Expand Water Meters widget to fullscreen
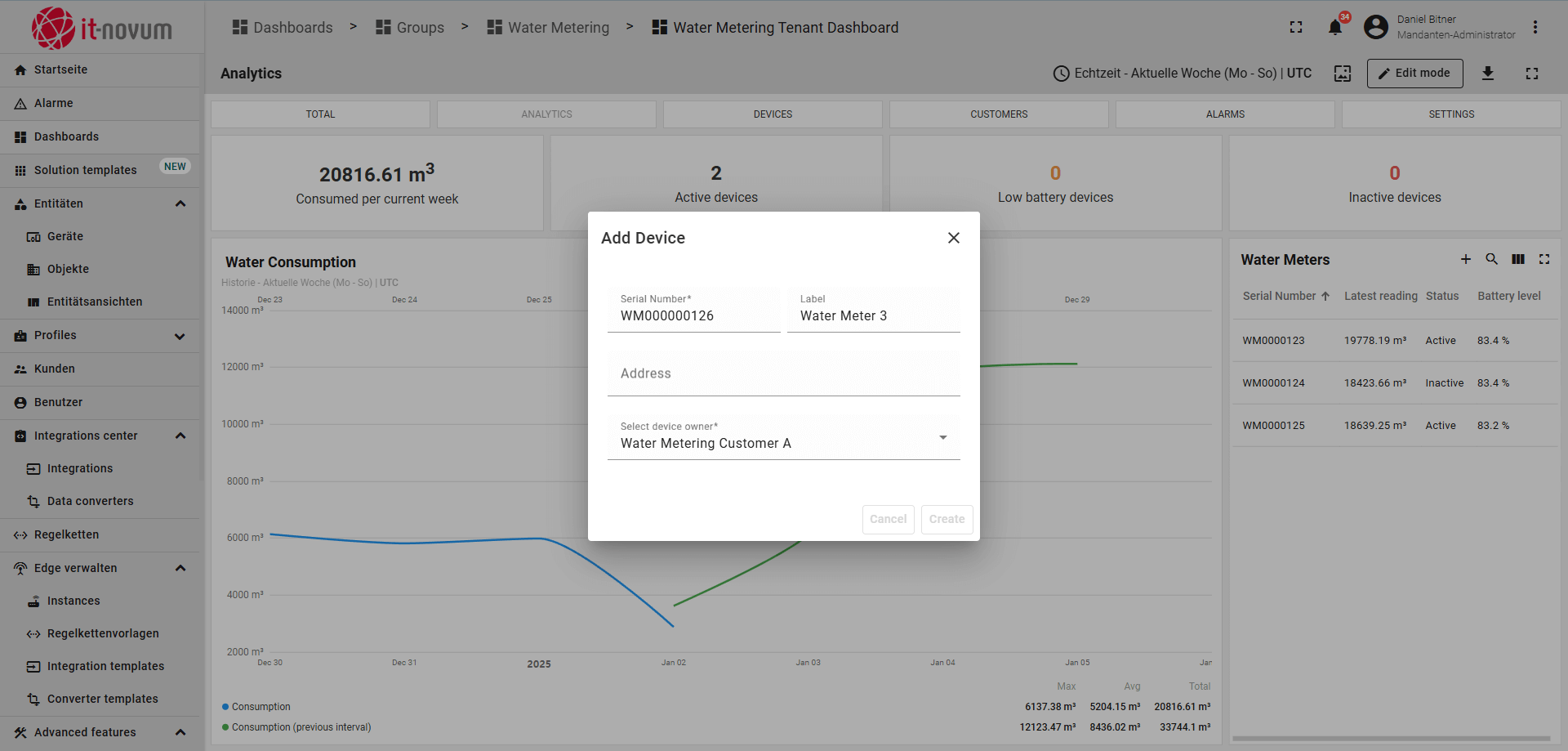This screenshot has height=751, width=1568. [x=1544, y=259]
